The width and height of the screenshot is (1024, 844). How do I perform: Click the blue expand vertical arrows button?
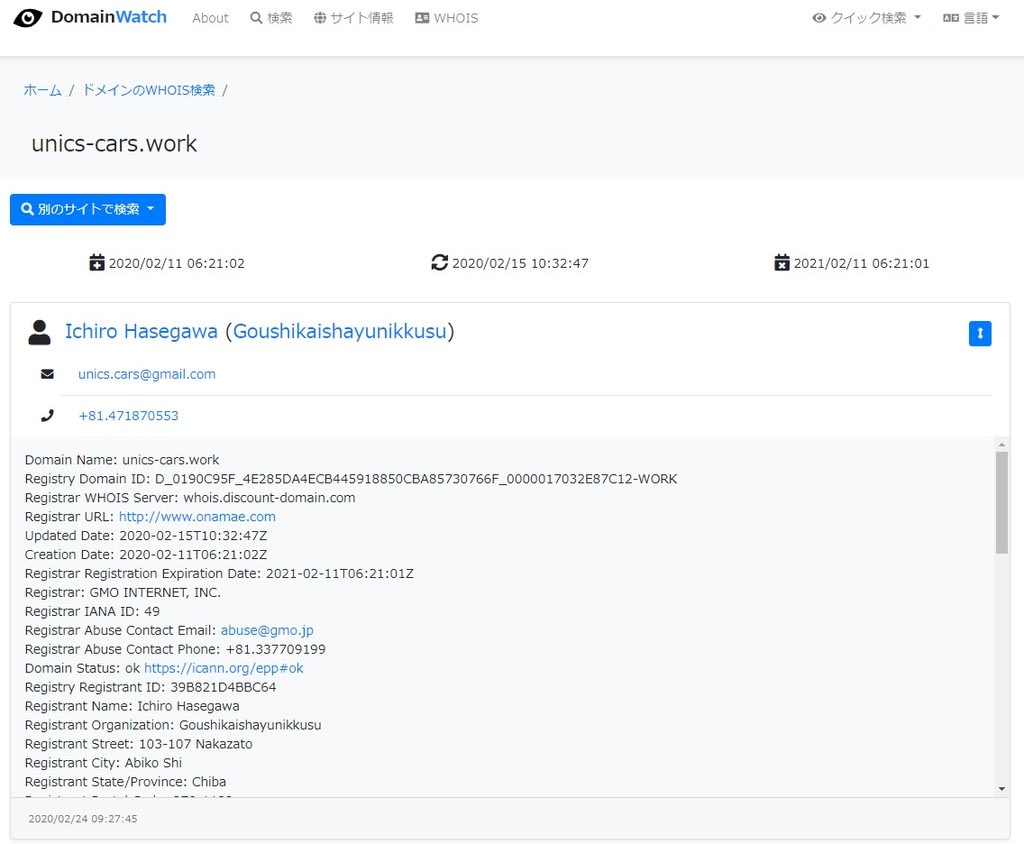(x=980, y=333)
